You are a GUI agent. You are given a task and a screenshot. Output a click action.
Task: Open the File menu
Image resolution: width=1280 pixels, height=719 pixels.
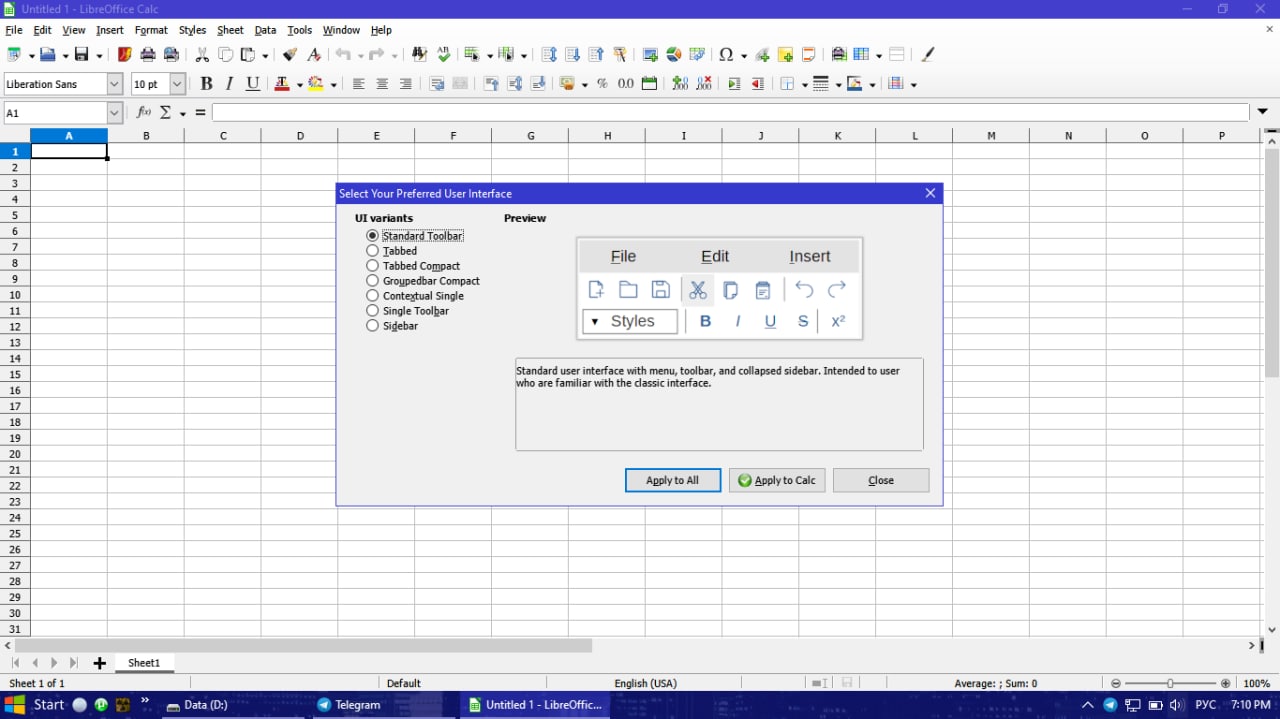13,30
